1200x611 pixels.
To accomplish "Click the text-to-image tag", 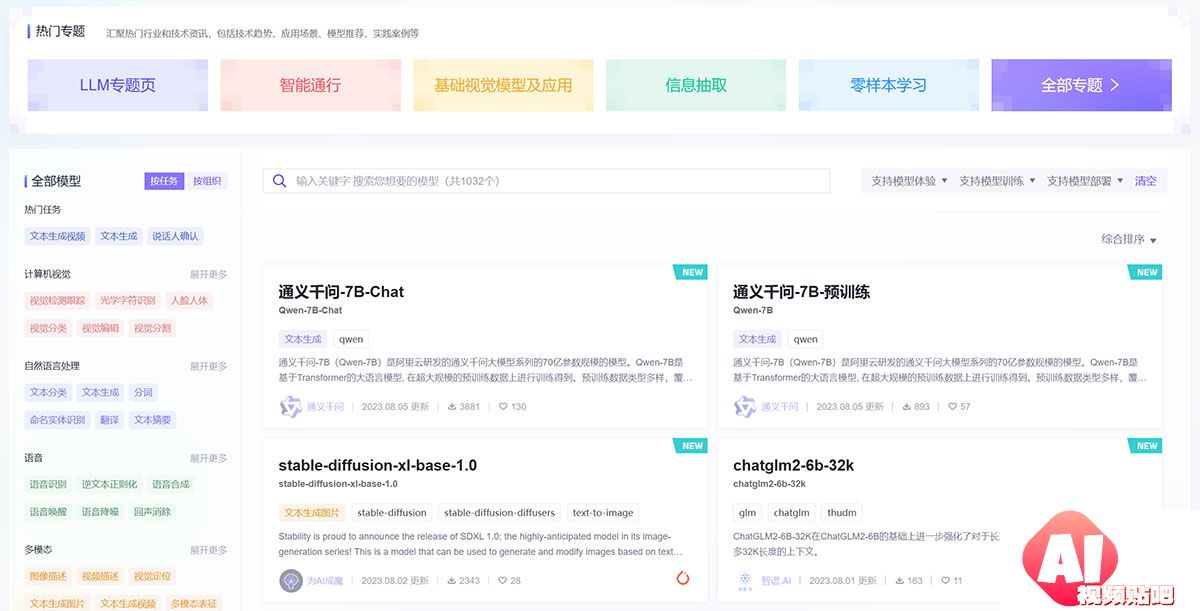I will (x=602, y=512).
